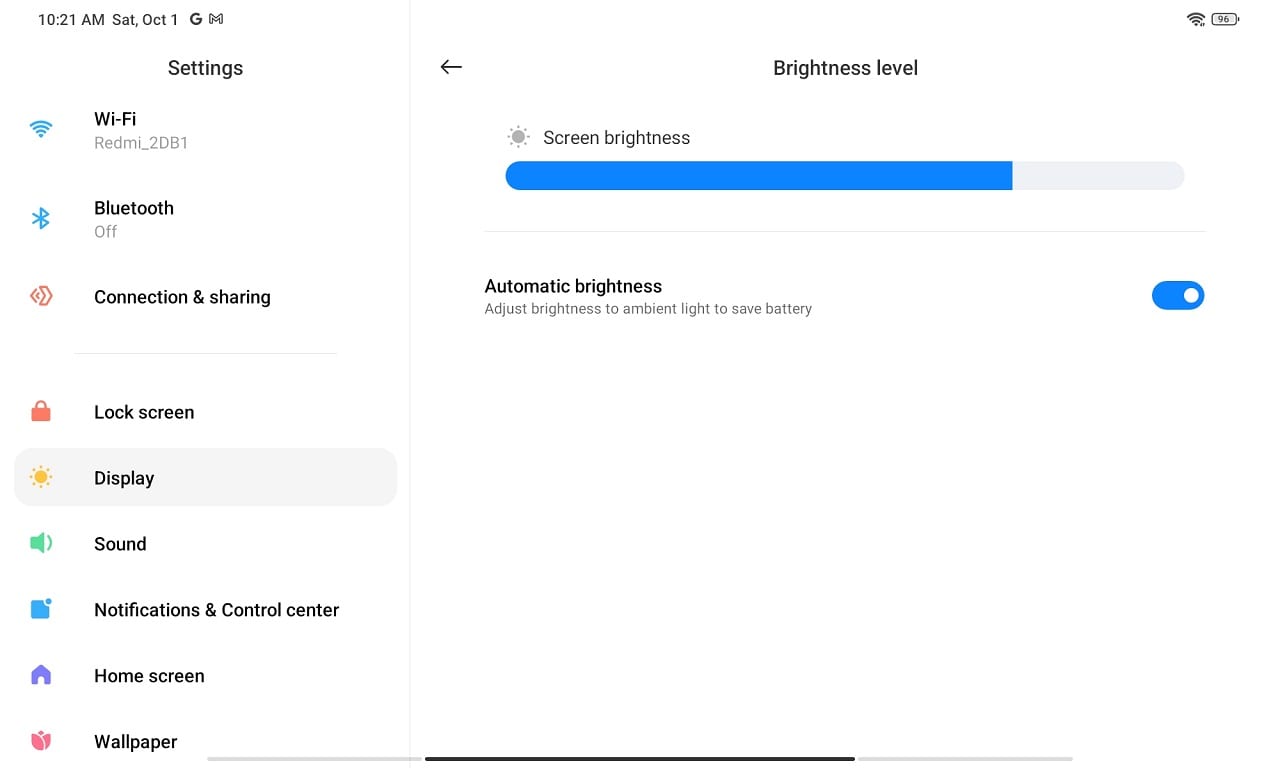Click the back arrow on Brightness level page
This screenshot has height=768, width=1280.
[451, 67]
